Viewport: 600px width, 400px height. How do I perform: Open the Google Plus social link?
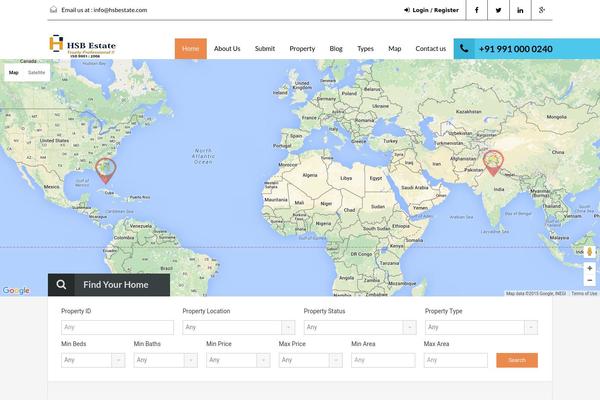point(542,10)
